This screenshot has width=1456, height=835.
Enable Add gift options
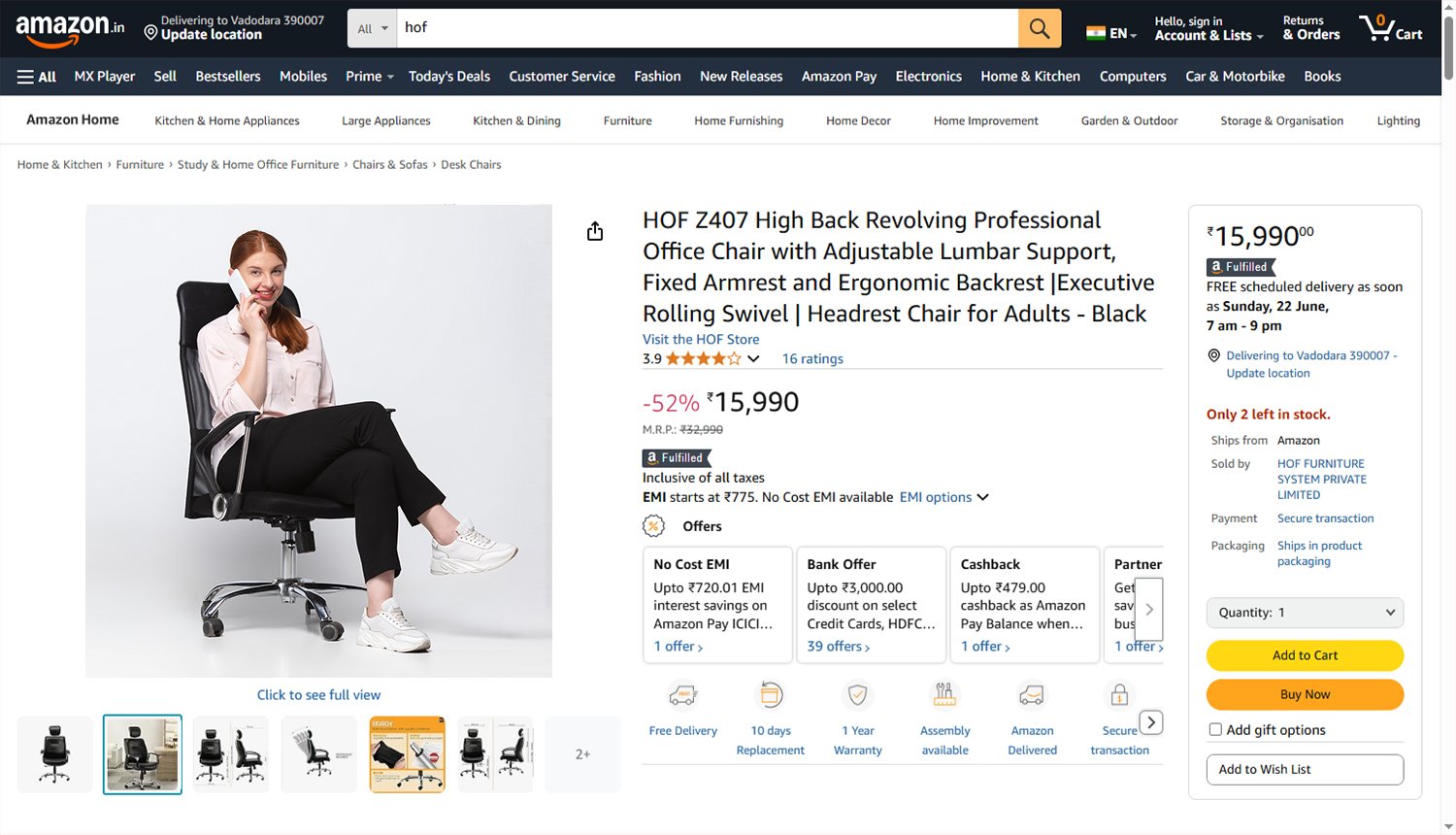(x=1214, y=729)
